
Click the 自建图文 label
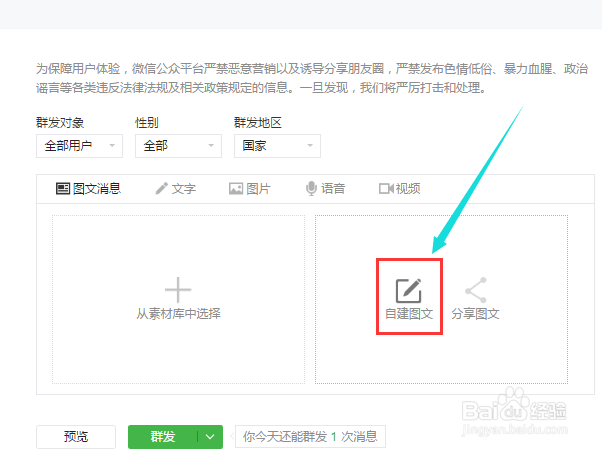(409, 314)
